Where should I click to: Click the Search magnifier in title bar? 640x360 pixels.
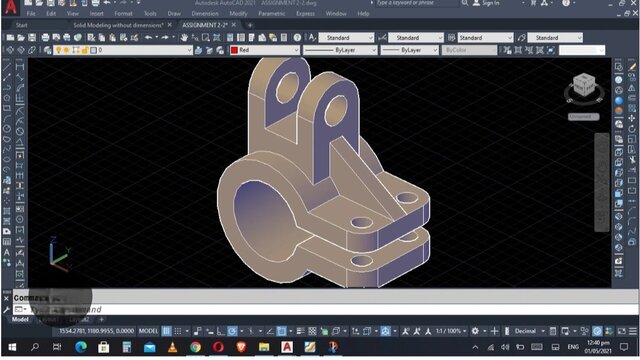pos(464,3)
